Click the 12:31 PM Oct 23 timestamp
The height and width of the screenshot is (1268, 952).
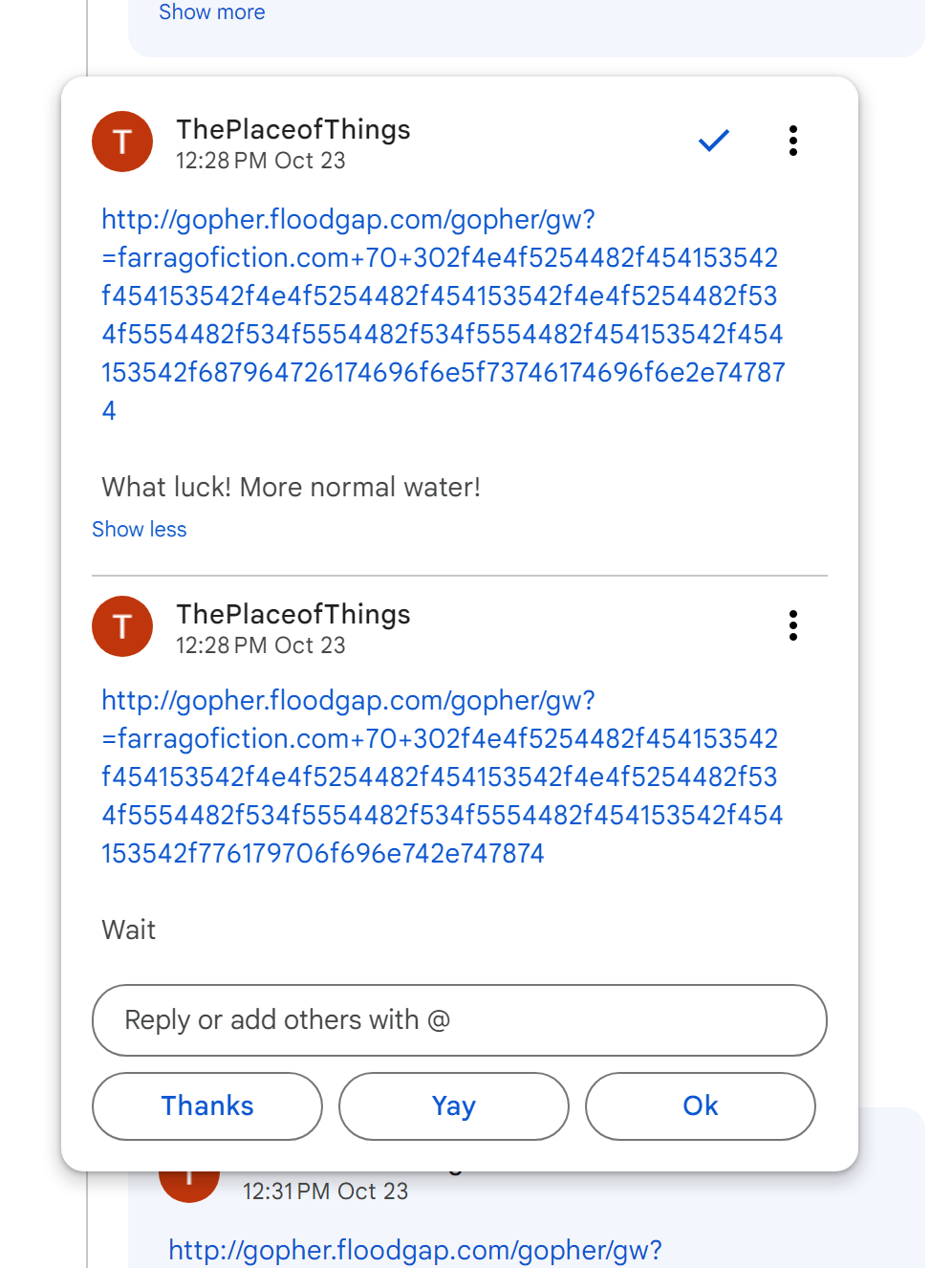pyautogui.click(x=325, y=1191)
